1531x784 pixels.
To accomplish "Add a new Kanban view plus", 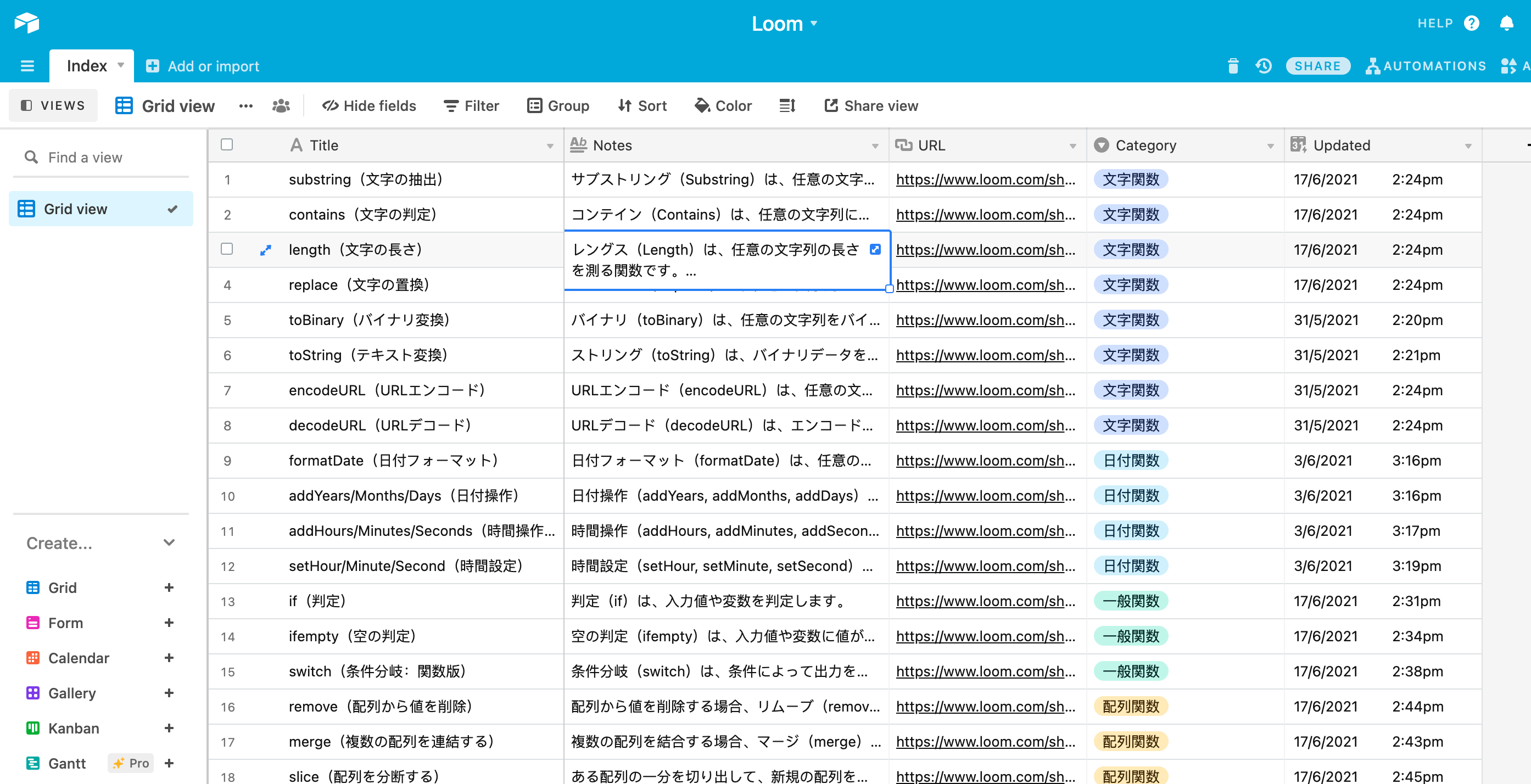I will [169, 728].
